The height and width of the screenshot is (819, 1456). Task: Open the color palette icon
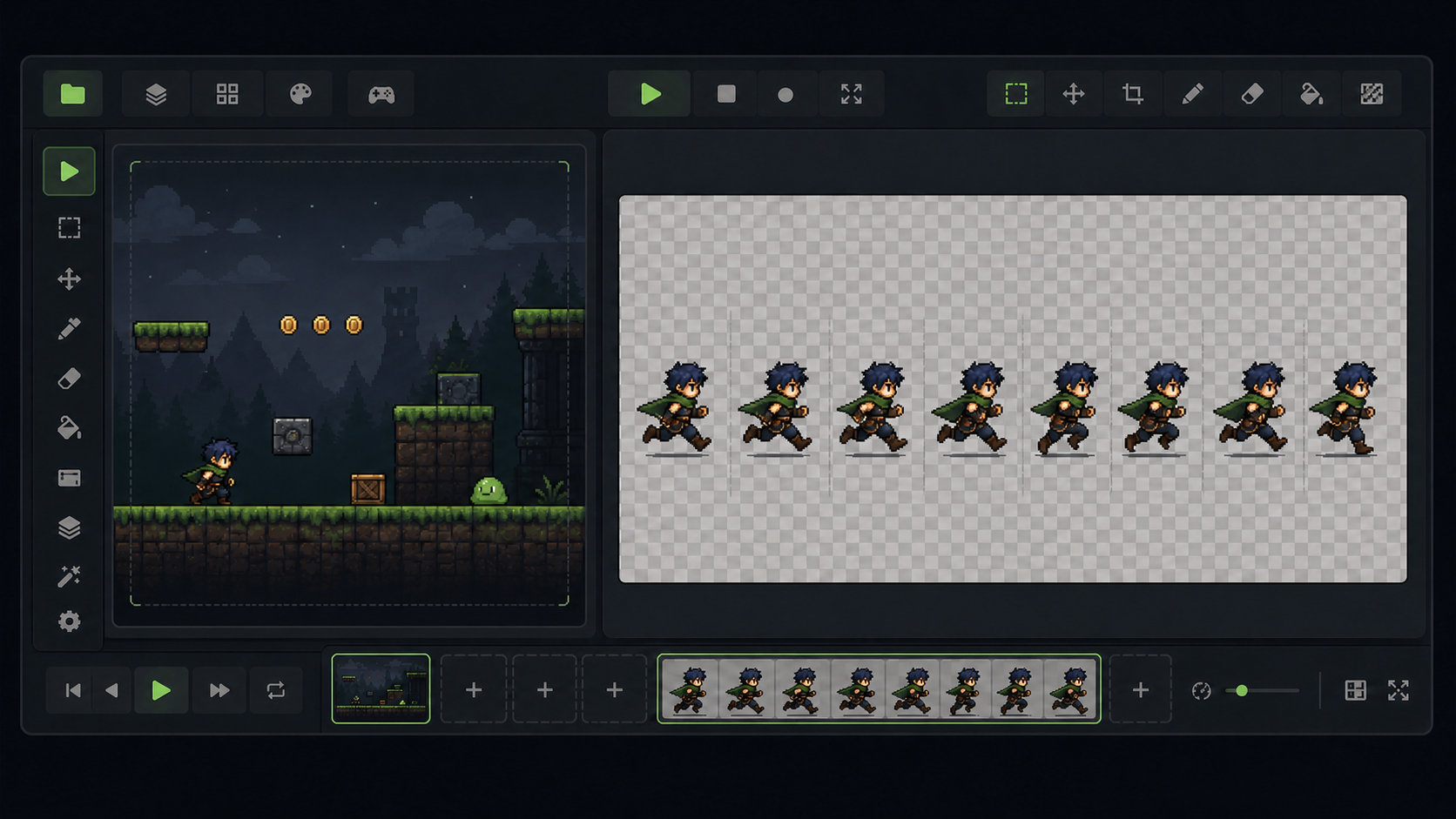coord(300,94)
